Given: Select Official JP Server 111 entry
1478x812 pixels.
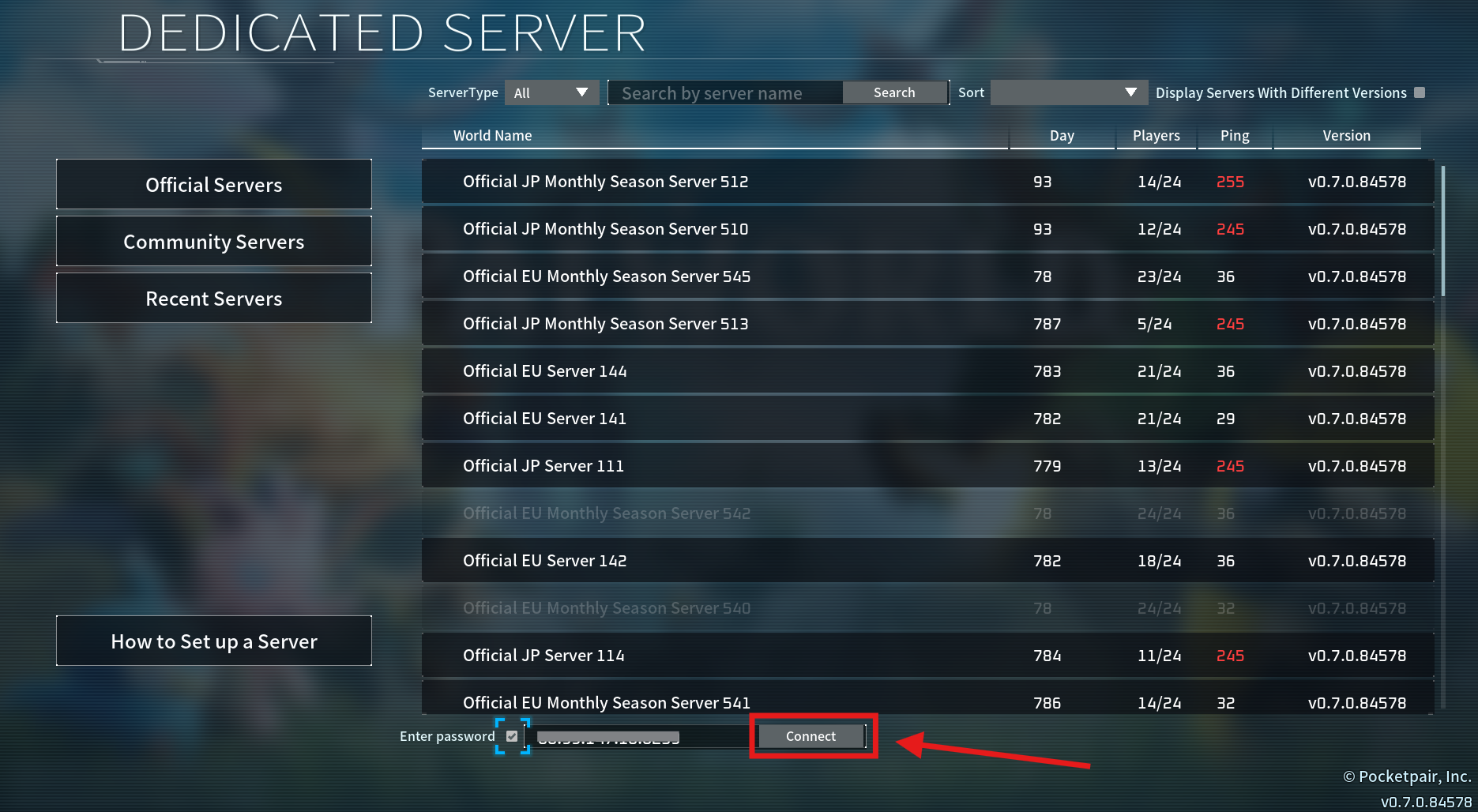Looking at the screenshot, I should (927, 466).
